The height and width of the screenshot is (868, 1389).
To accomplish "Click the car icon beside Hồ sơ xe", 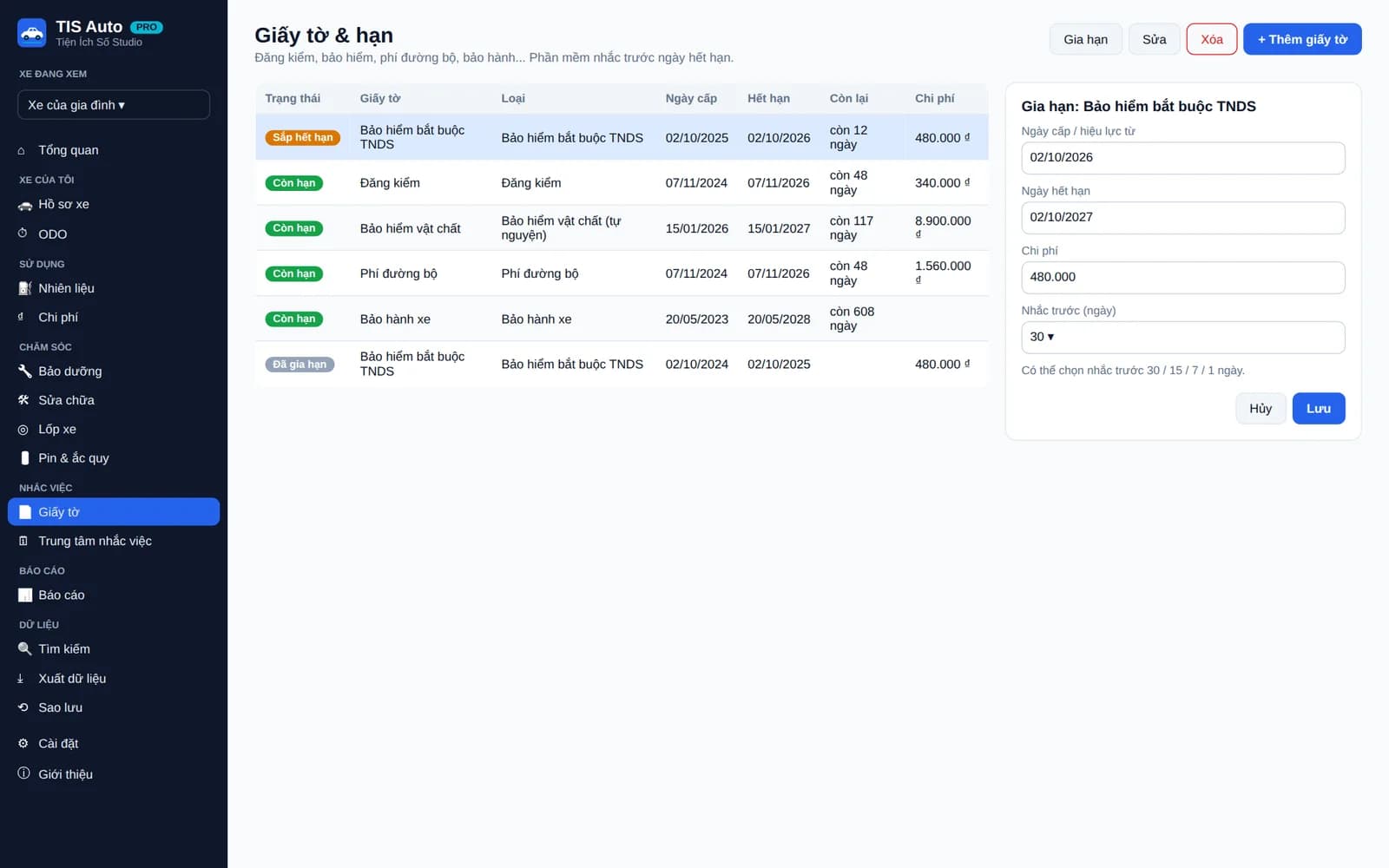I will 24,205.
